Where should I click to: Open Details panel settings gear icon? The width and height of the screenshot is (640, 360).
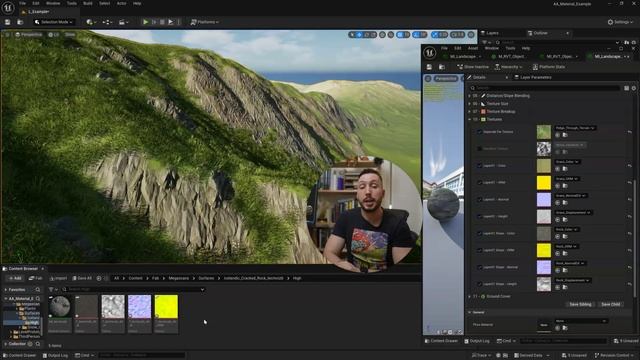point(634,88)
